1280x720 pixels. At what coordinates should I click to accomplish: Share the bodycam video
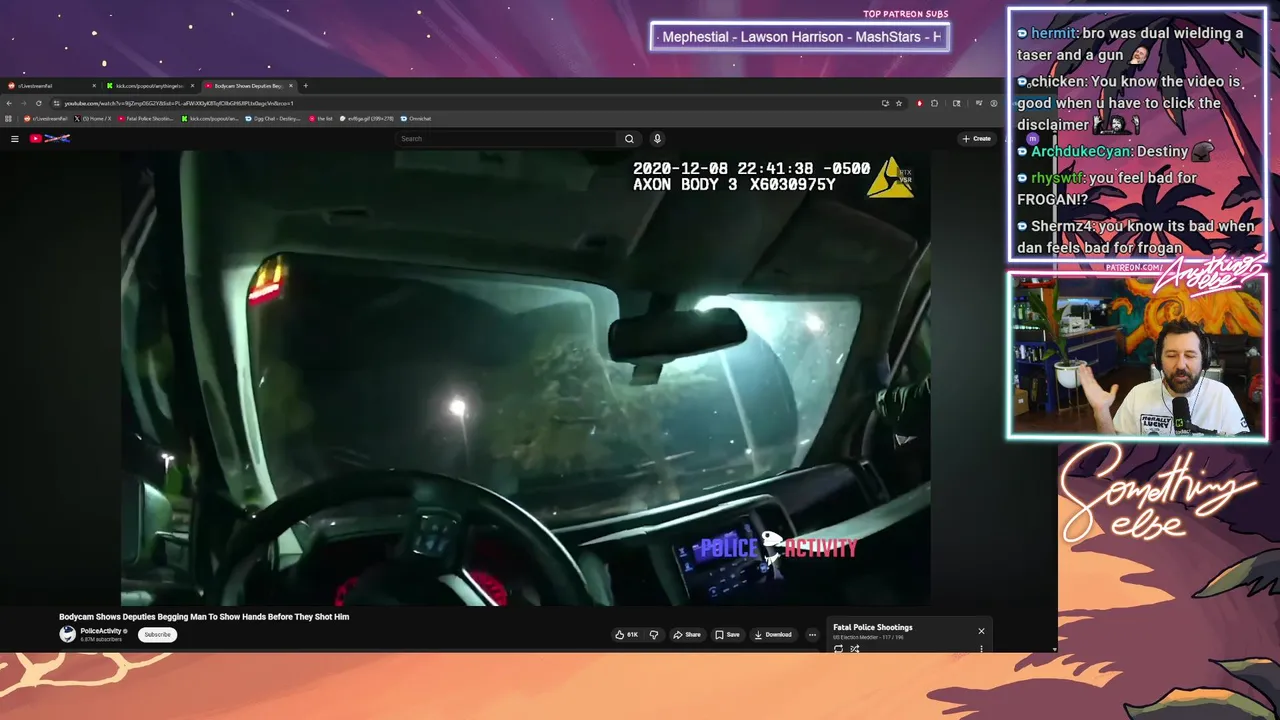coord(687,634)
